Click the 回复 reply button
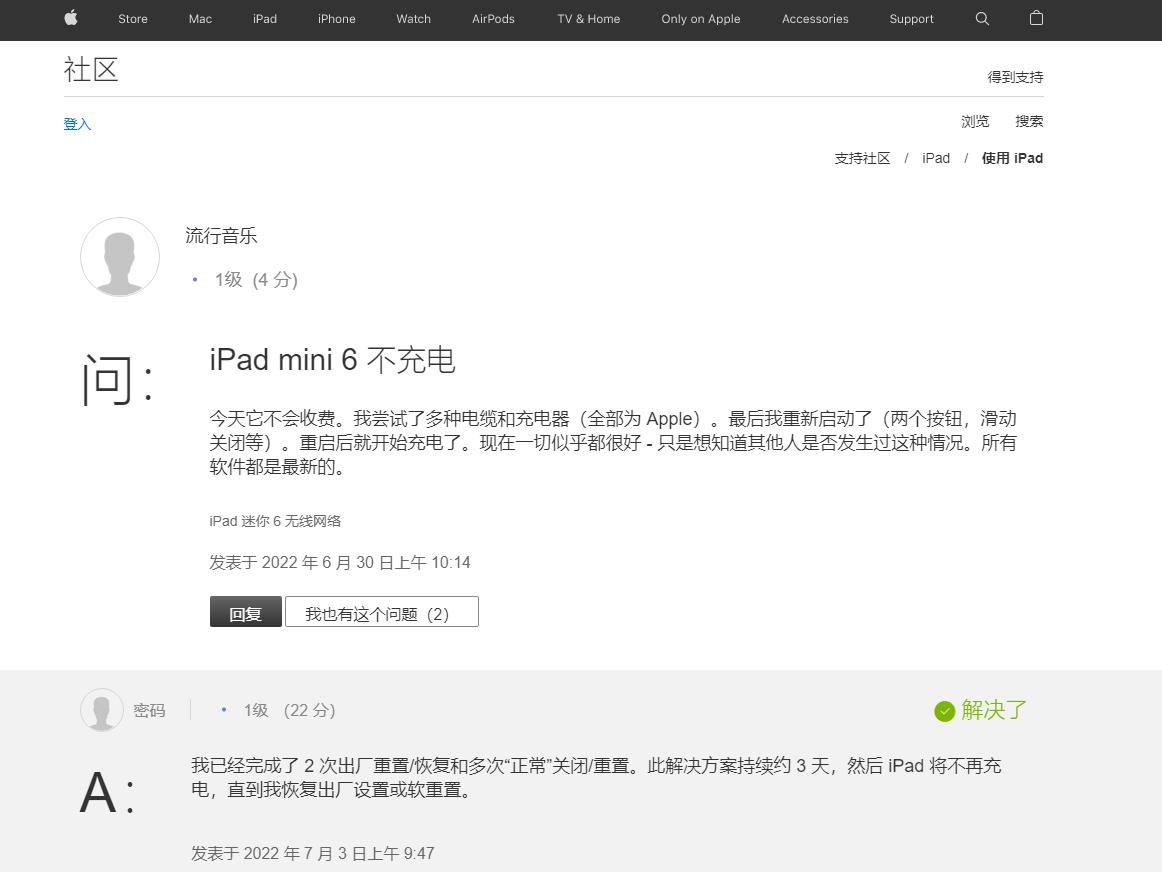 click(245, 612)
